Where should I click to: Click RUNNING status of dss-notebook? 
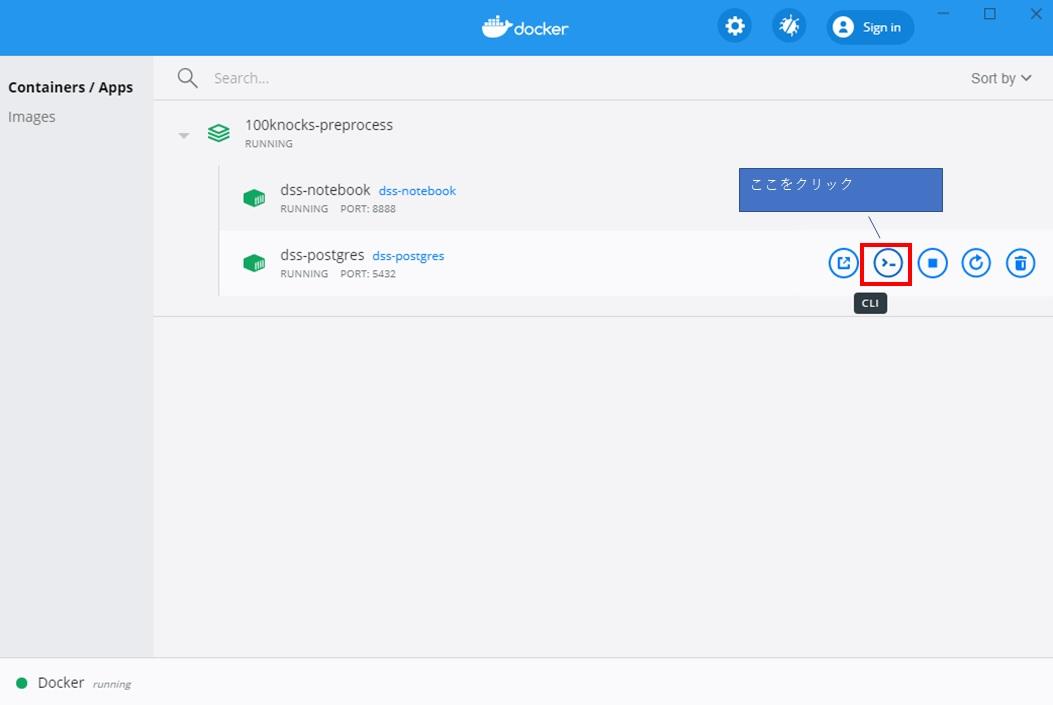(x=304, y=209)
